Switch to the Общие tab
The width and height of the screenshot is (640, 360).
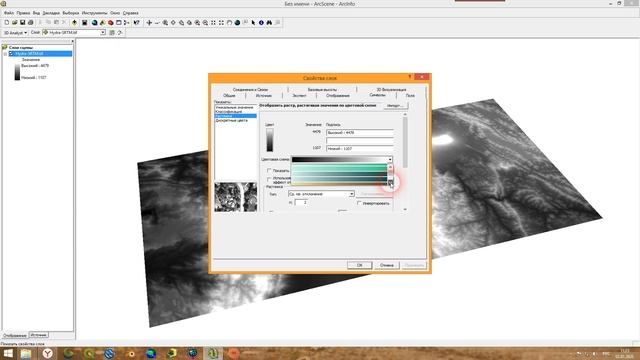(x=229, y=96)
